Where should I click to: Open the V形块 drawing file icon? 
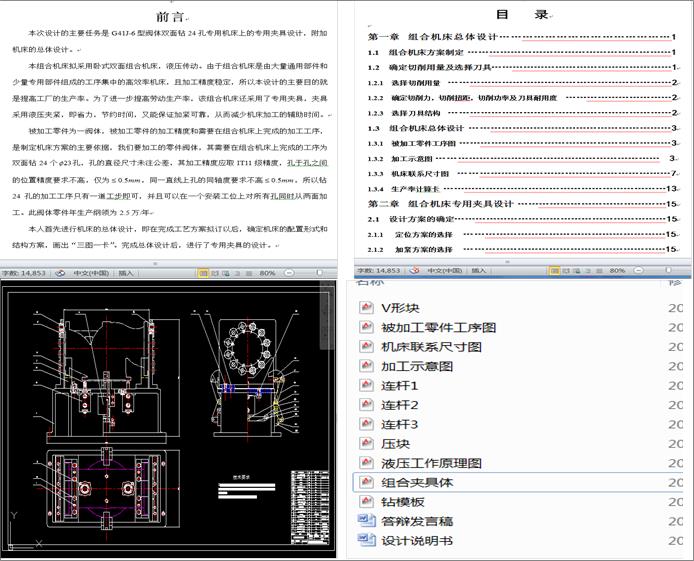365,308
